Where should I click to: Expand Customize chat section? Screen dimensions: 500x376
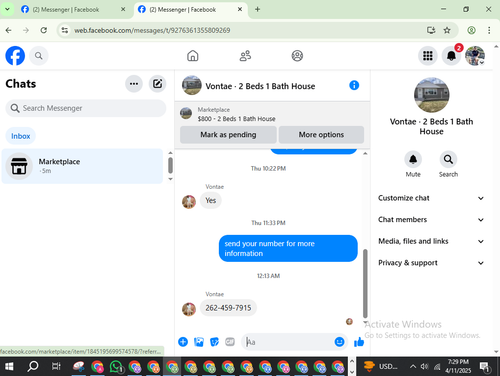click(x=431, y=198)
